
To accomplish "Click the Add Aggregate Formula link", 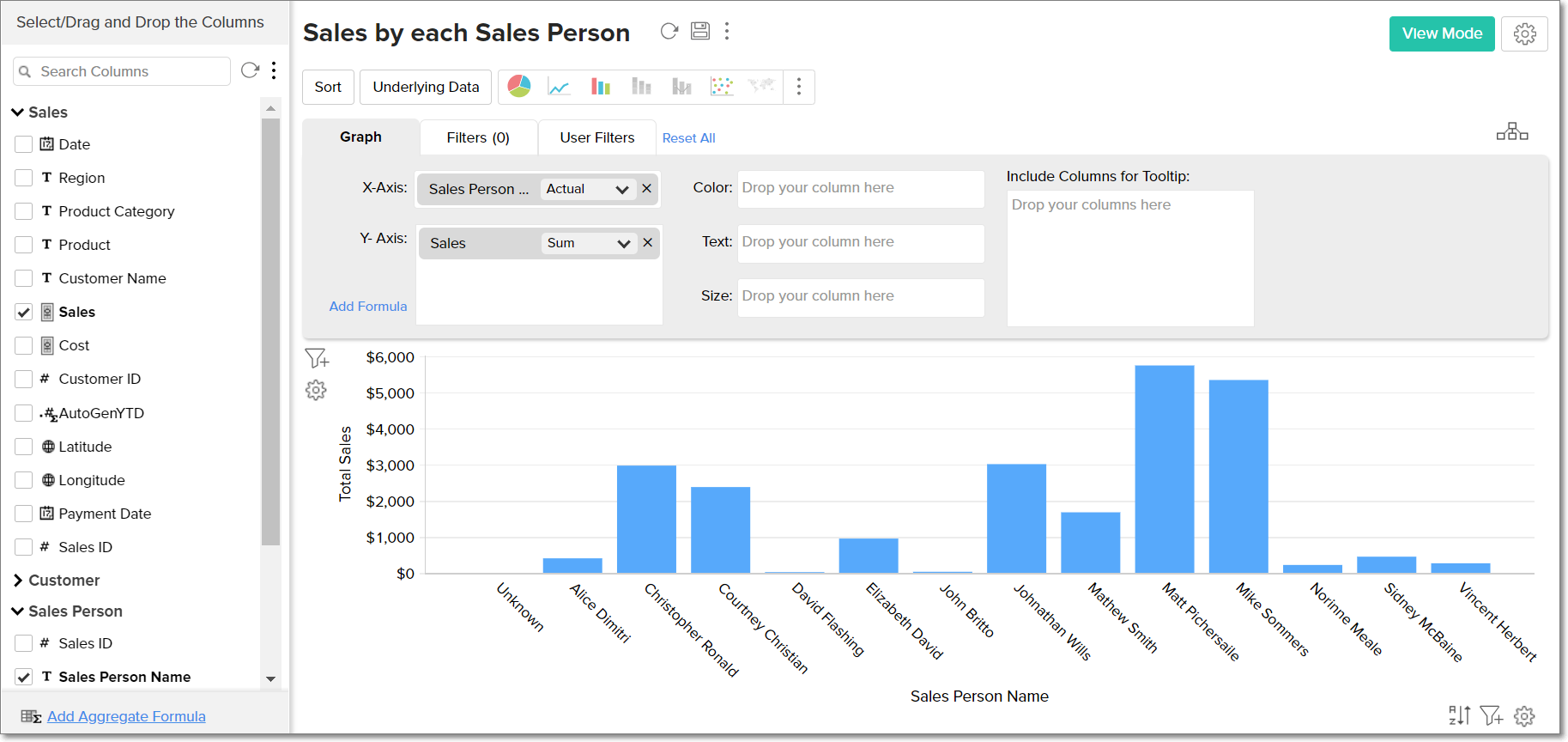I will point(126,716).
